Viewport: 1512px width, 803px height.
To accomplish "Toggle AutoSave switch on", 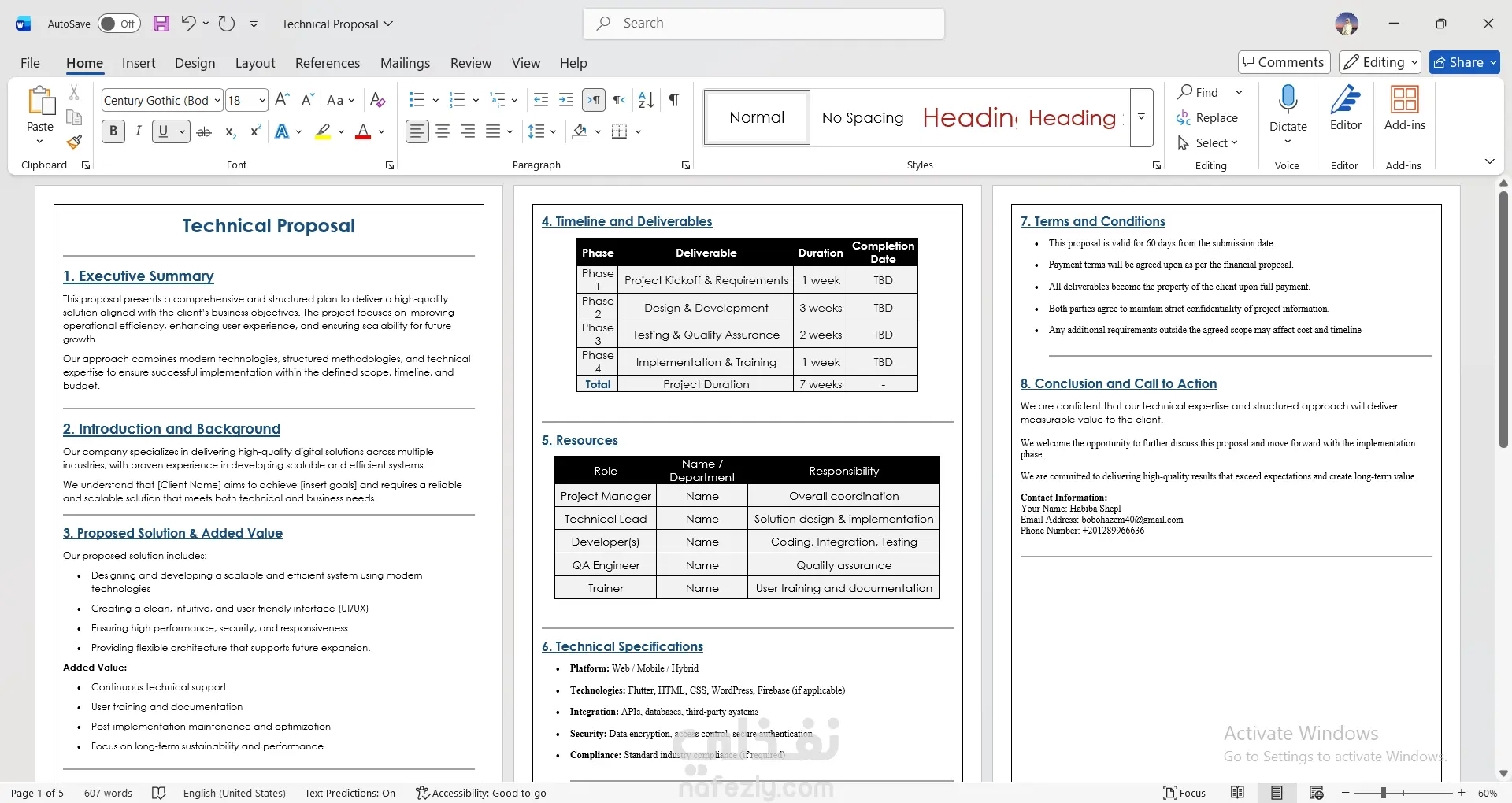I will coord(119,24).
